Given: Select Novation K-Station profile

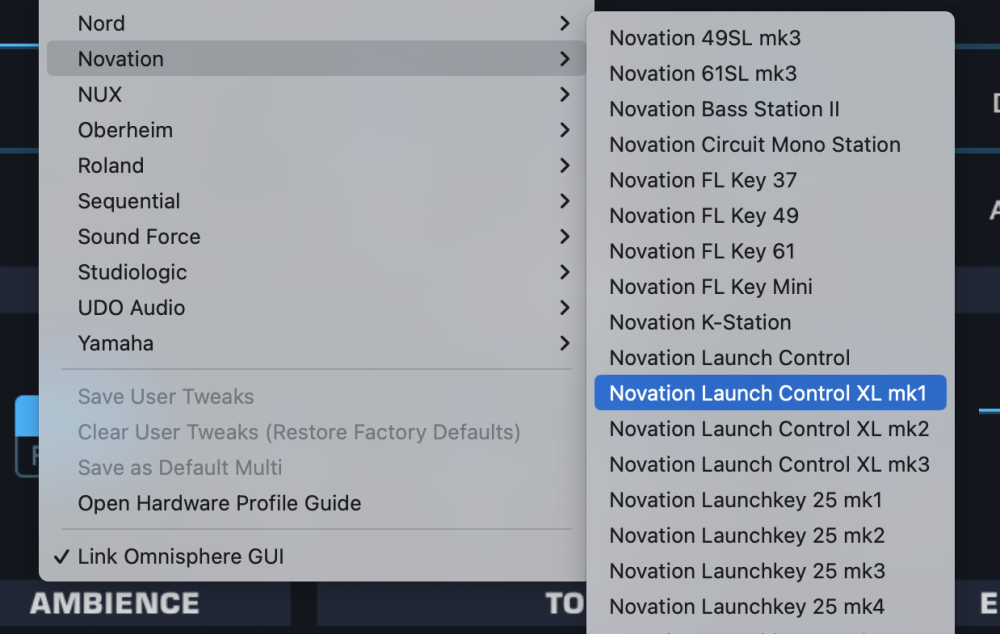Looking at the screenshot, I should point(700,322).
